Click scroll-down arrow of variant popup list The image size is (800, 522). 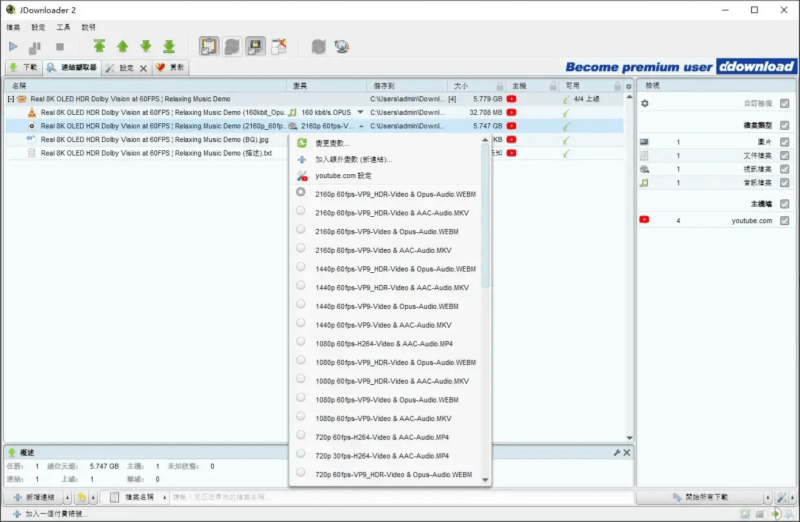(x=485, y=480)
